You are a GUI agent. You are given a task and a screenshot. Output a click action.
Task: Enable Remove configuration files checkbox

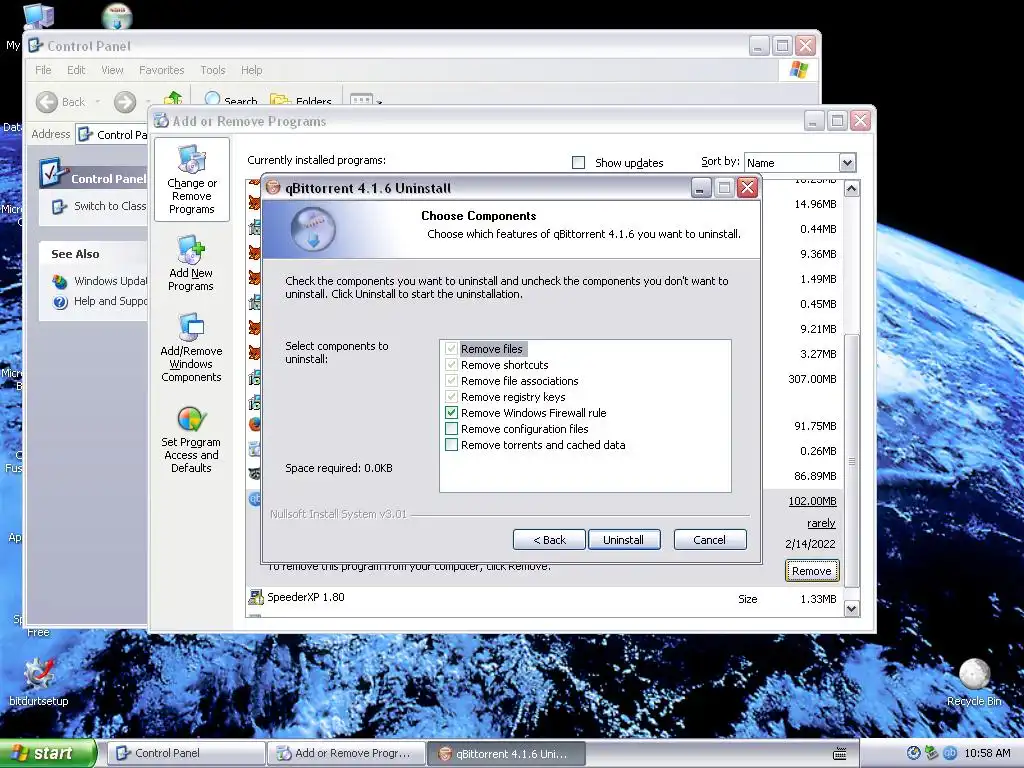tap(451, 428)
